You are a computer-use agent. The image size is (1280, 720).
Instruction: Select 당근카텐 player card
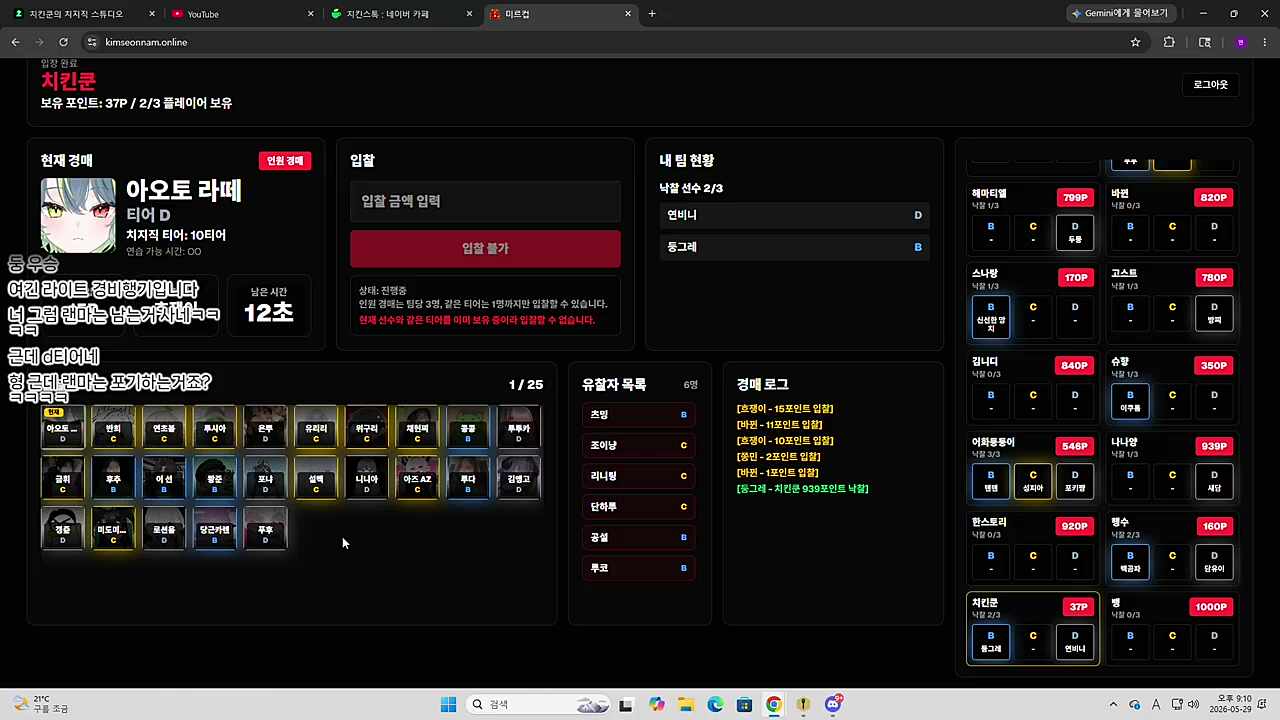pyautogui.click(x=215, y=529)
